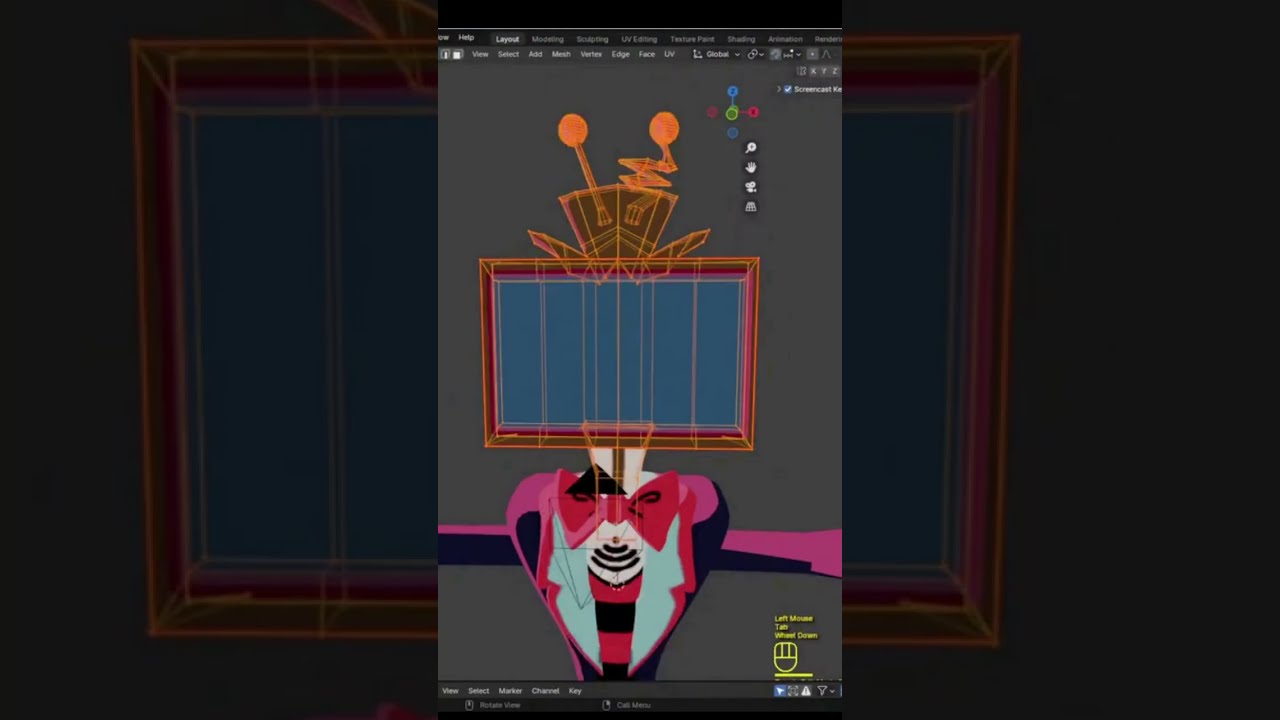Image resolution: width=1280 pixels, height=720 pixels.
Task: Open the dope sheet Select menu
Action: tap(479, 691)
